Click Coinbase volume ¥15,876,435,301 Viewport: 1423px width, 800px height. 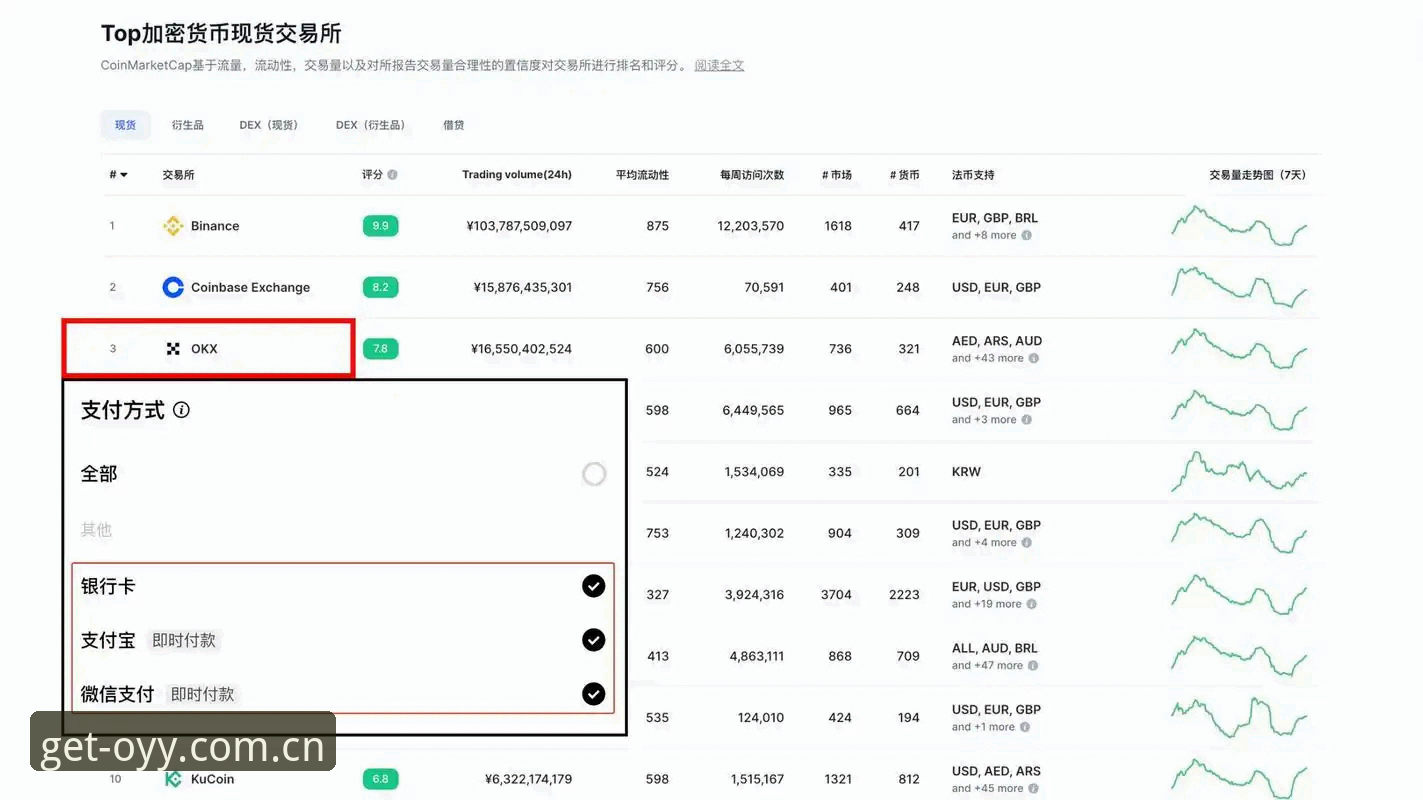coord(523,287)
